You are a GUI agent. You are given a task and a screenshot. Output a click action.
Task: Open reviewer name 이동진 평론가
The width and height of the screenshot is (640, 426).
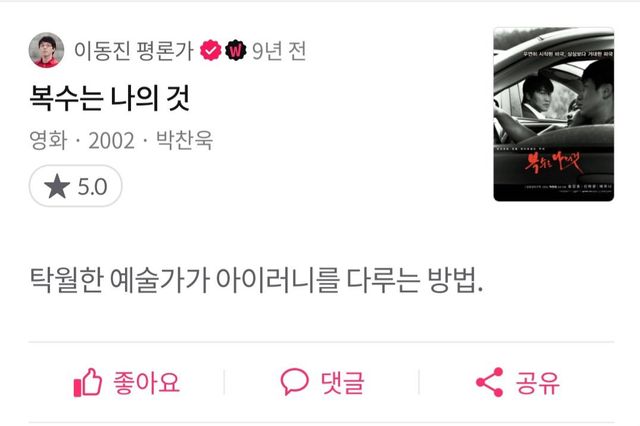(x=133, y=51)
